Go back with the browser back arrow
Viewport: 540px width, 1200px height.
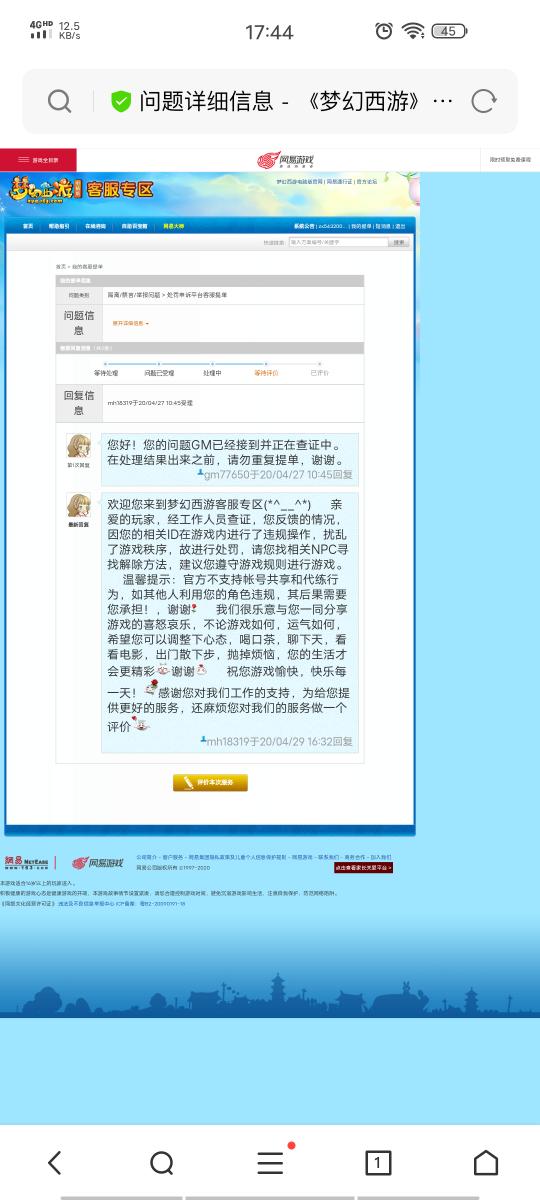pyautogui.click(x=54, y=1162)
